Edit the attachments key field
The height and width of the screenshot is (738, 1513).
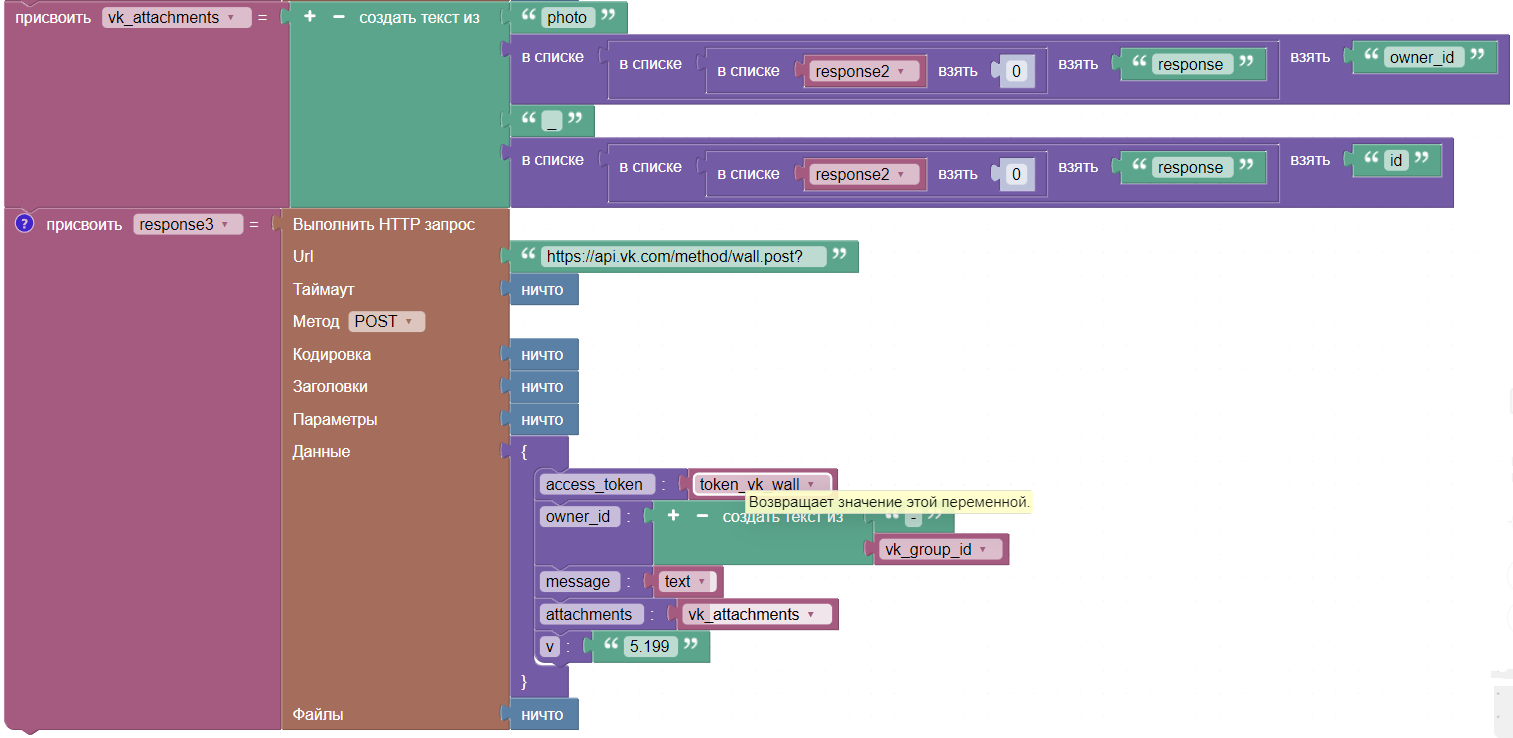[x=591, y=614]
